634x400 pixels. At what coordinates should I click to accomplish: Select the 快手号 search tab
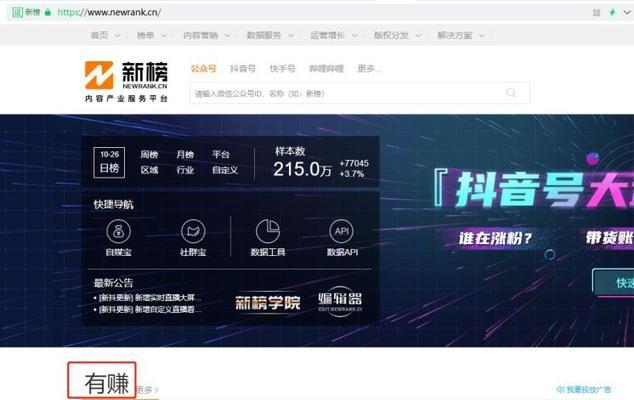(x=282, y=68)
